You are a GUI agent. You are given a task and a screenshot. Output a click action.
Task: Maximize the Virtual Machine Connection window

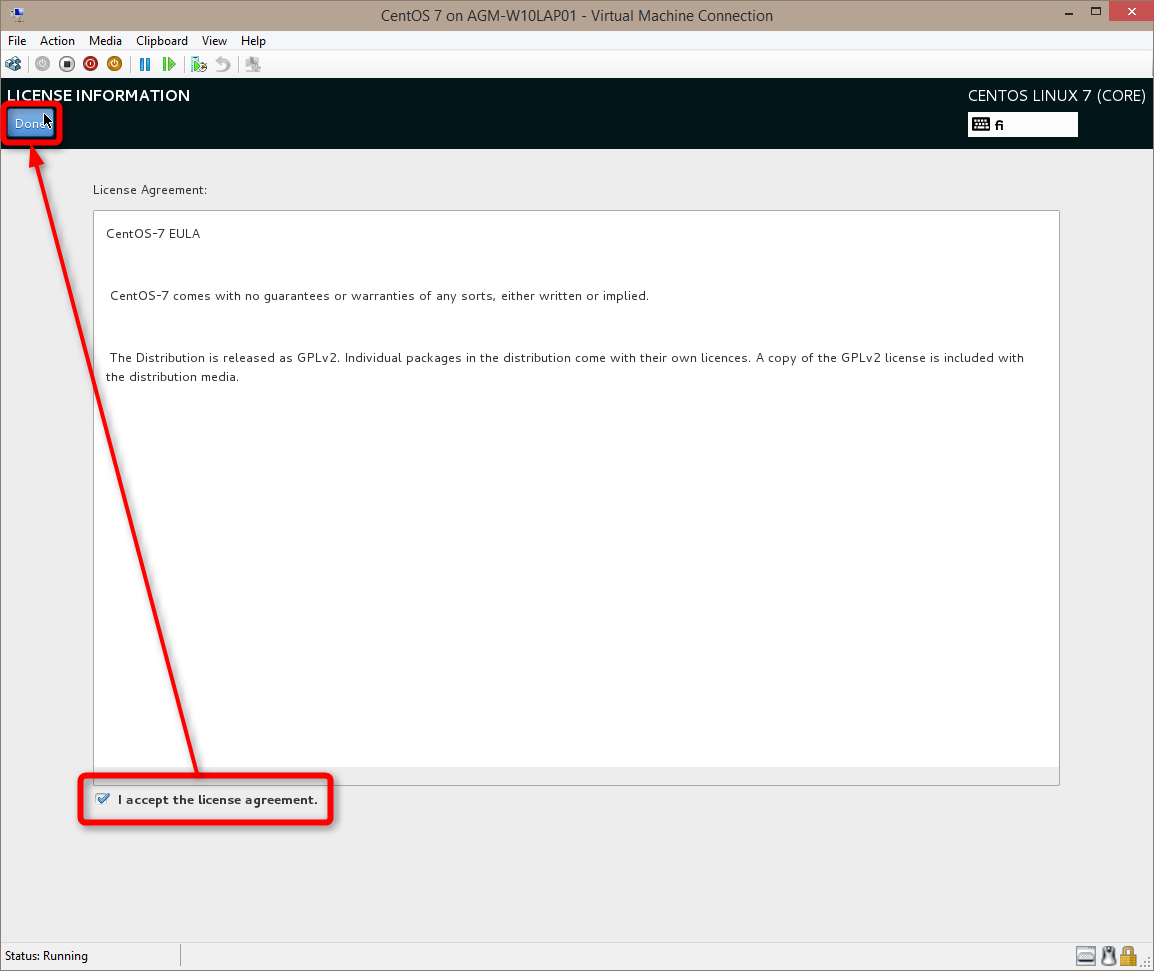[1096, 13]
